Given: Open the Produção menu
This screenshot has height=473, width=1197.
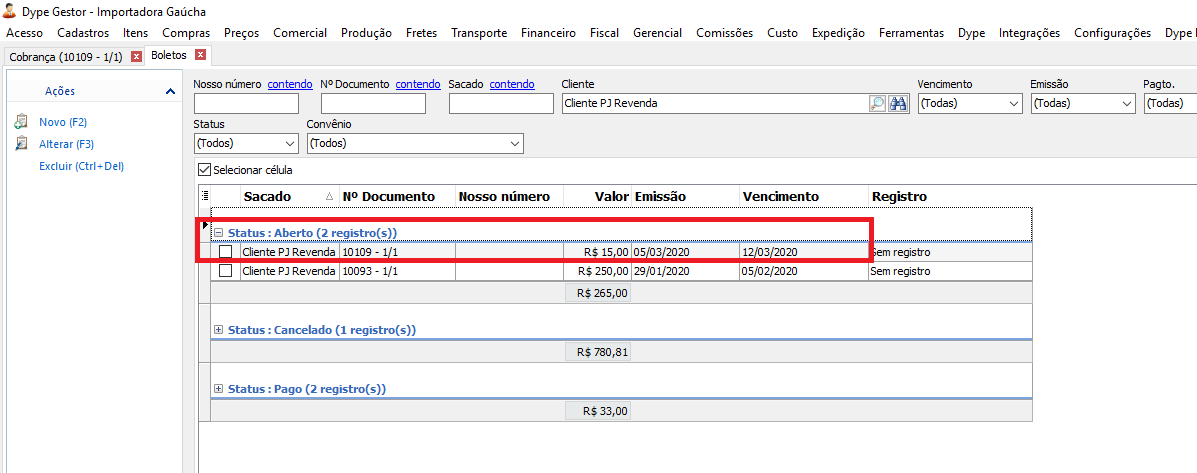Looking at the screenshot, I should tap(366, 33).
